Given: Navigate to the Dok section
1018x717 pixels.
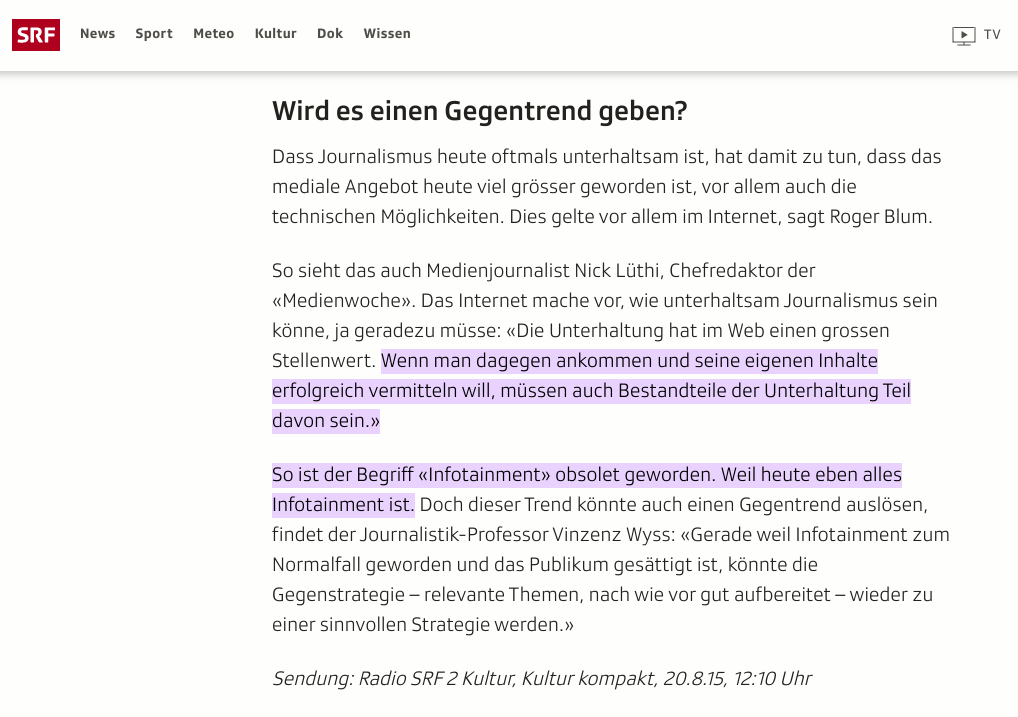Looking at the screenshot, I should point(330,34).
